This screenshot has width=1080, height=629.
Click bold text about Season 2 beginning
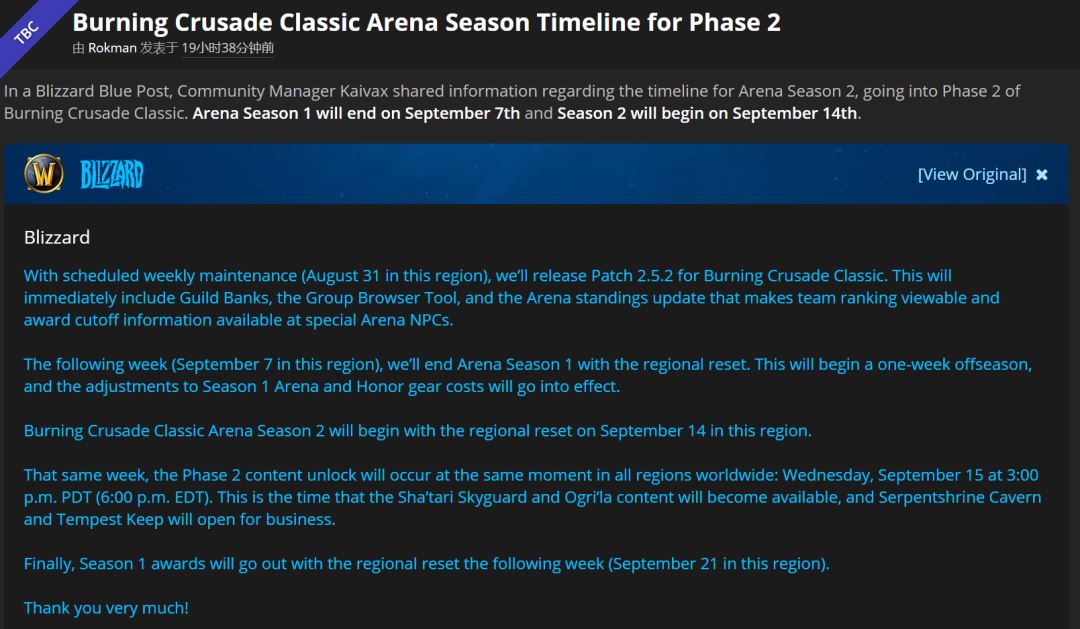coord(706,113)
